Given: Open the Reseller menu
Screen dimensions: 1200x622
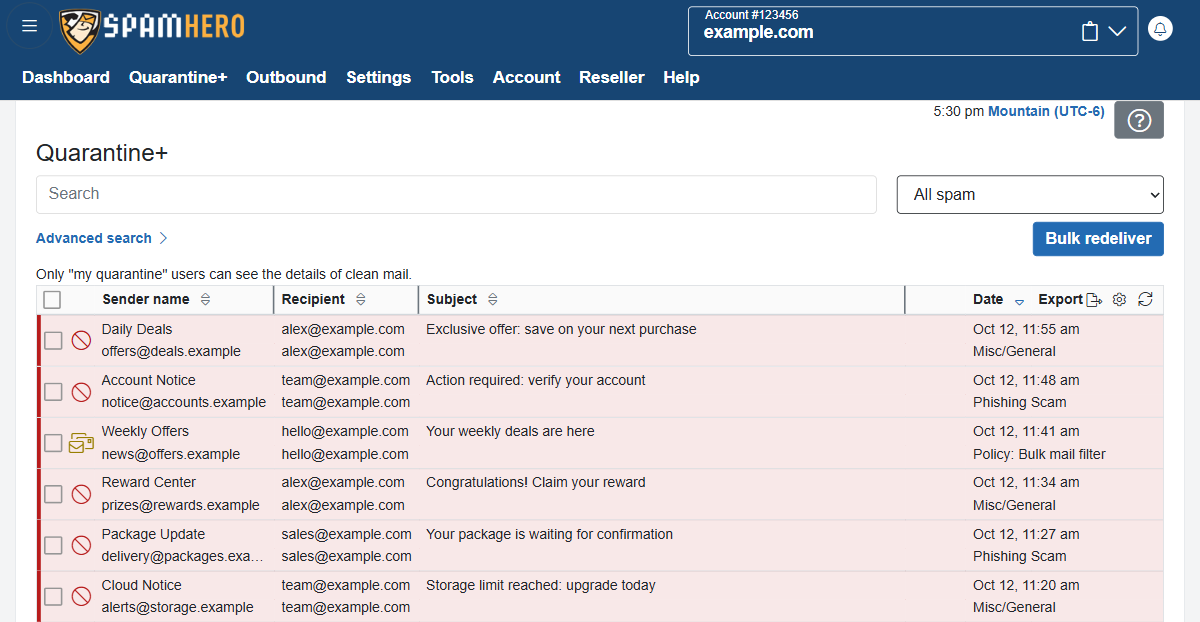Looking at the screenshot, I should pyautogui.click(x=612, y=77).
